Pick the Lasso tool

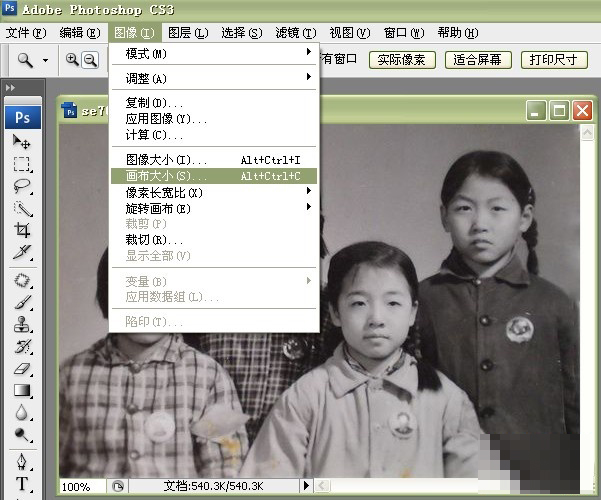[22, 186]
